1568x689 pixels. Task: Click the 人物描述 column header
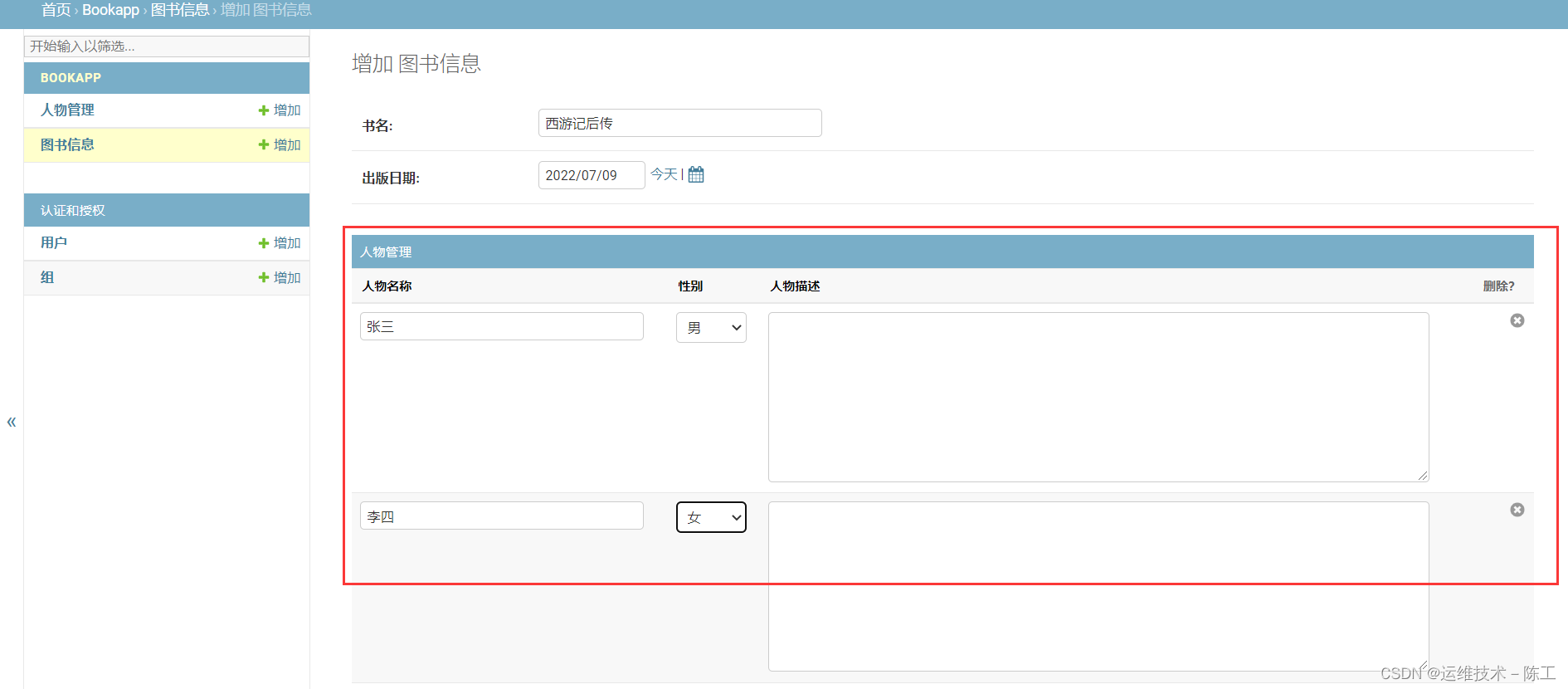(x=795, y=286)
